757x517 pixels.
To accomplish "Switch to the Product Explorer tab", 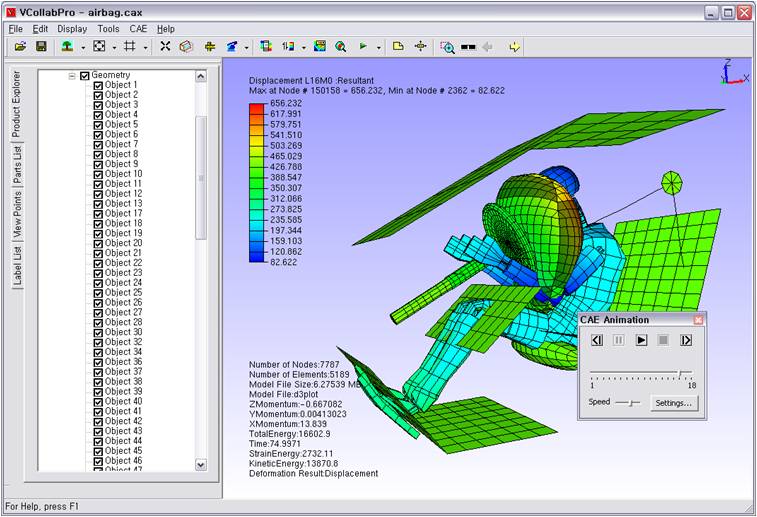I will 17,103.
